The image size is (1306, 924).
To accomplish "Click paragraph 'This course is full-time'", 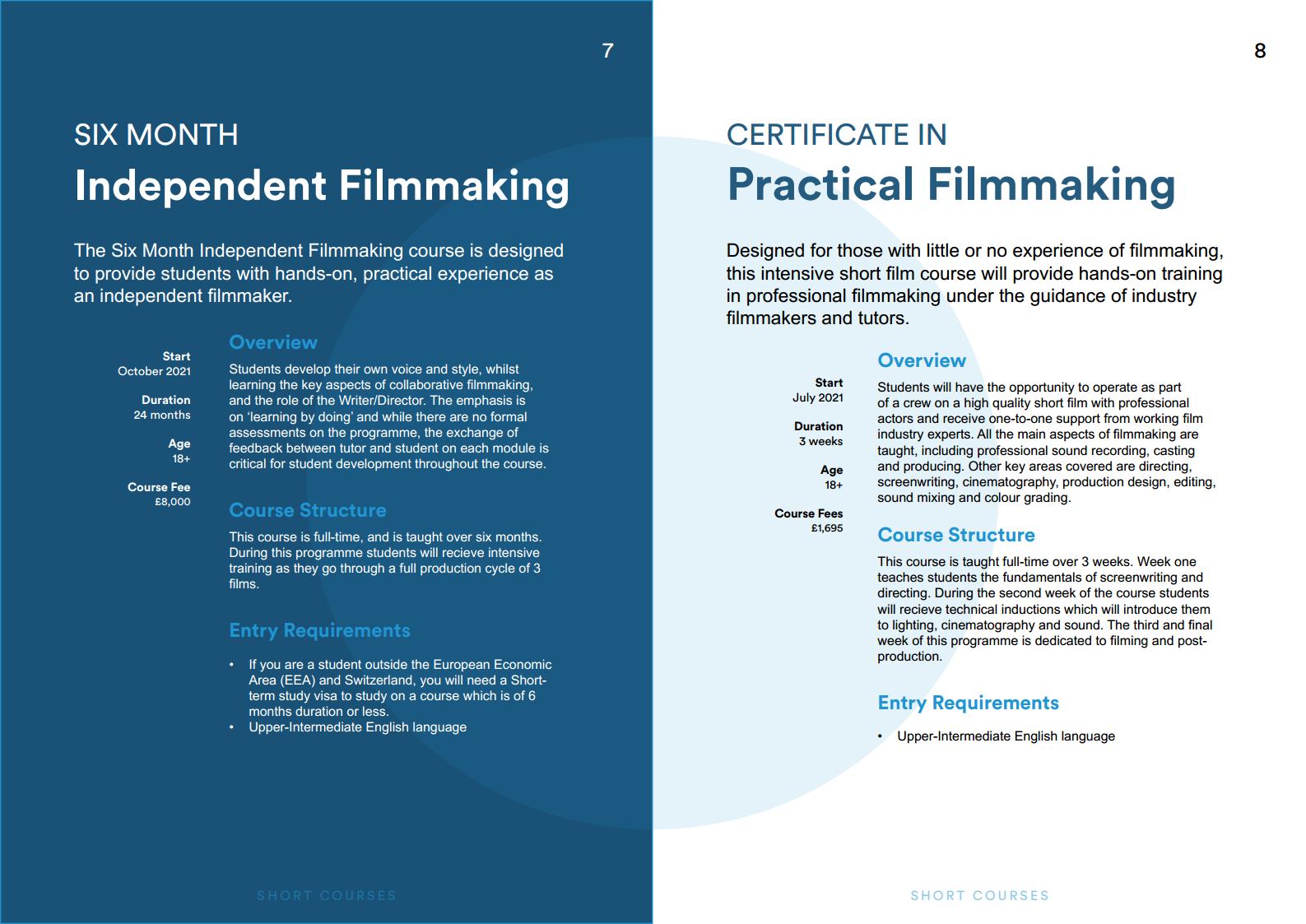I will [x=385, y=560].
